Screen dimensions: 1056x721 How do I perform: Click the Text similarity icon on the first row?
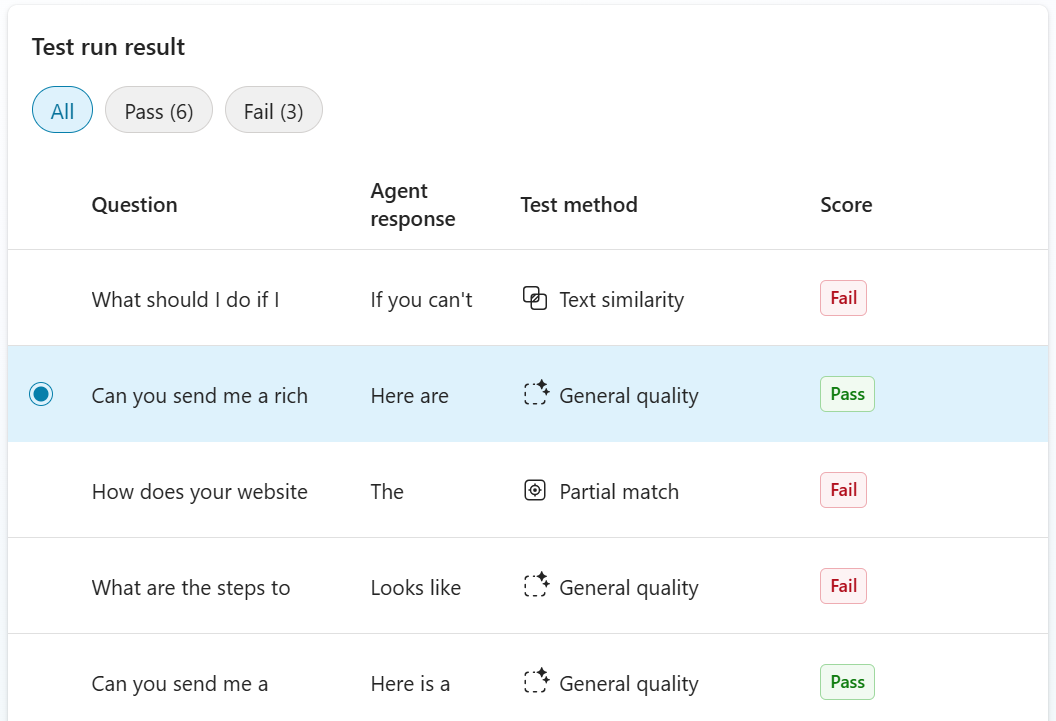(535, 298)
